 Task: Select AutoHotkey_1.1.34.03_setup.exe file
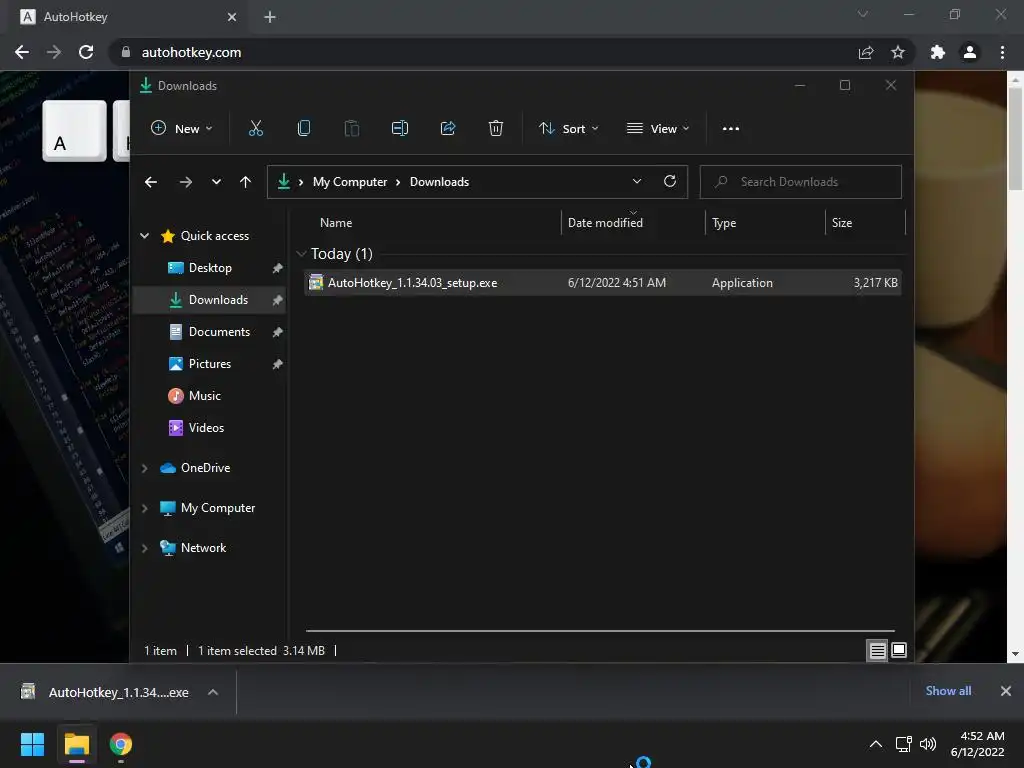[x=603, y=283]
